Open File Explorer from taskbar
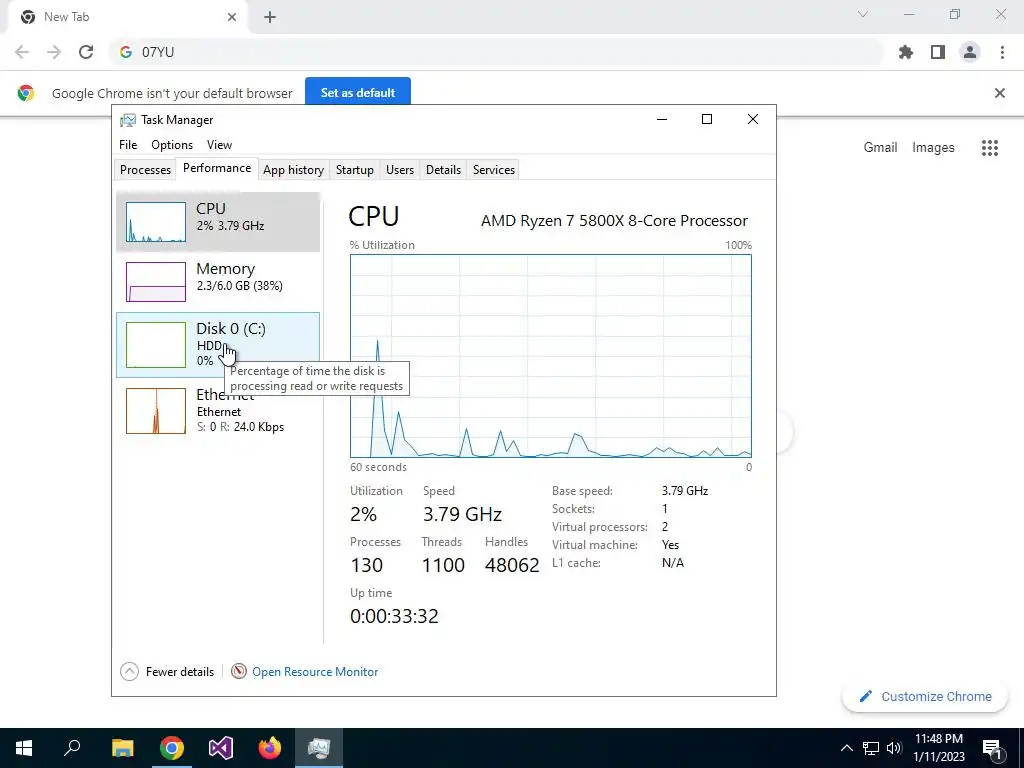Image resolution: width=1024 pixels, height=768 pixels. point(123,748)
